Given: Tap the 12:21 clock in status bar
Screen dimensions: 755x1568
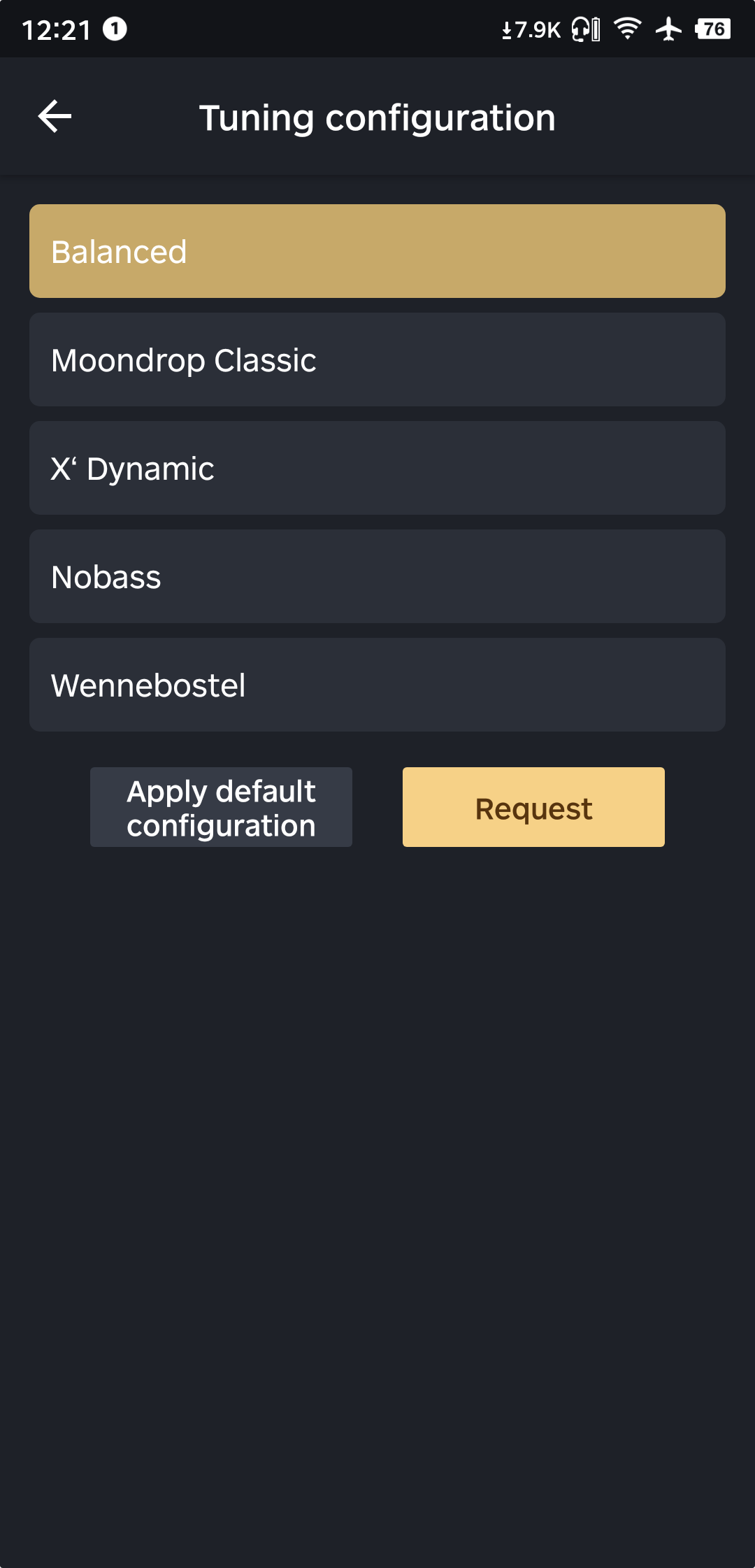Looking at the screenshot, I should tap(57, 29).
